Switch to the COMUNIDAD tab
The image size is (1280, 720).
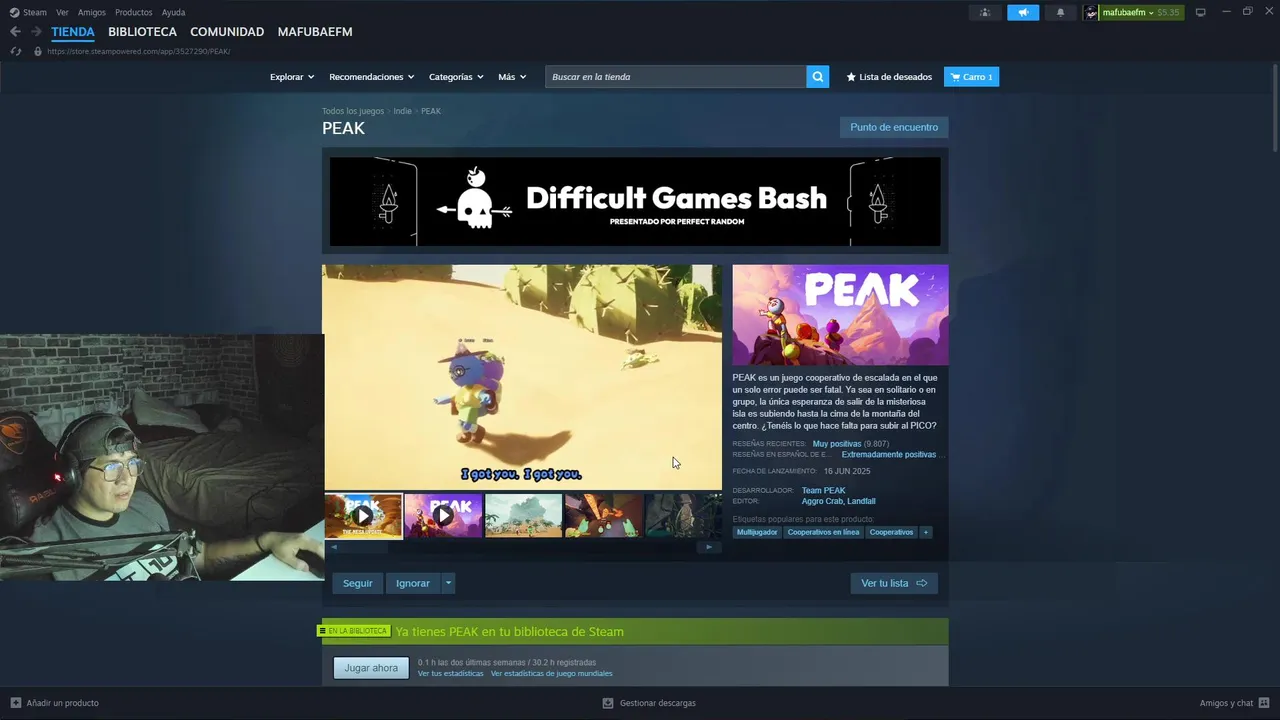coord(227,32)
